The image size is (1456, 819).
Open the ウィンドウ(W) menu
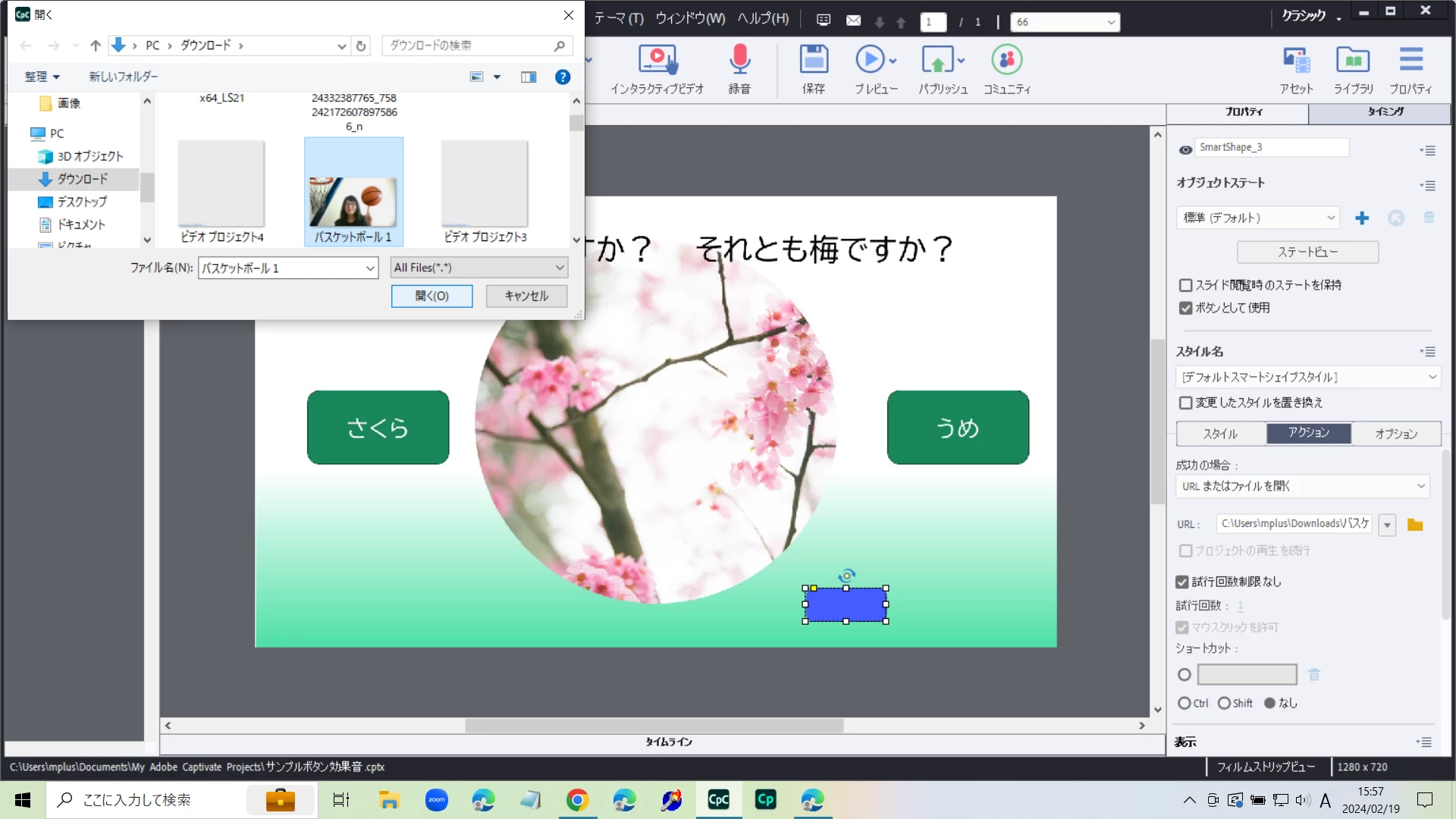pos(690,18)
